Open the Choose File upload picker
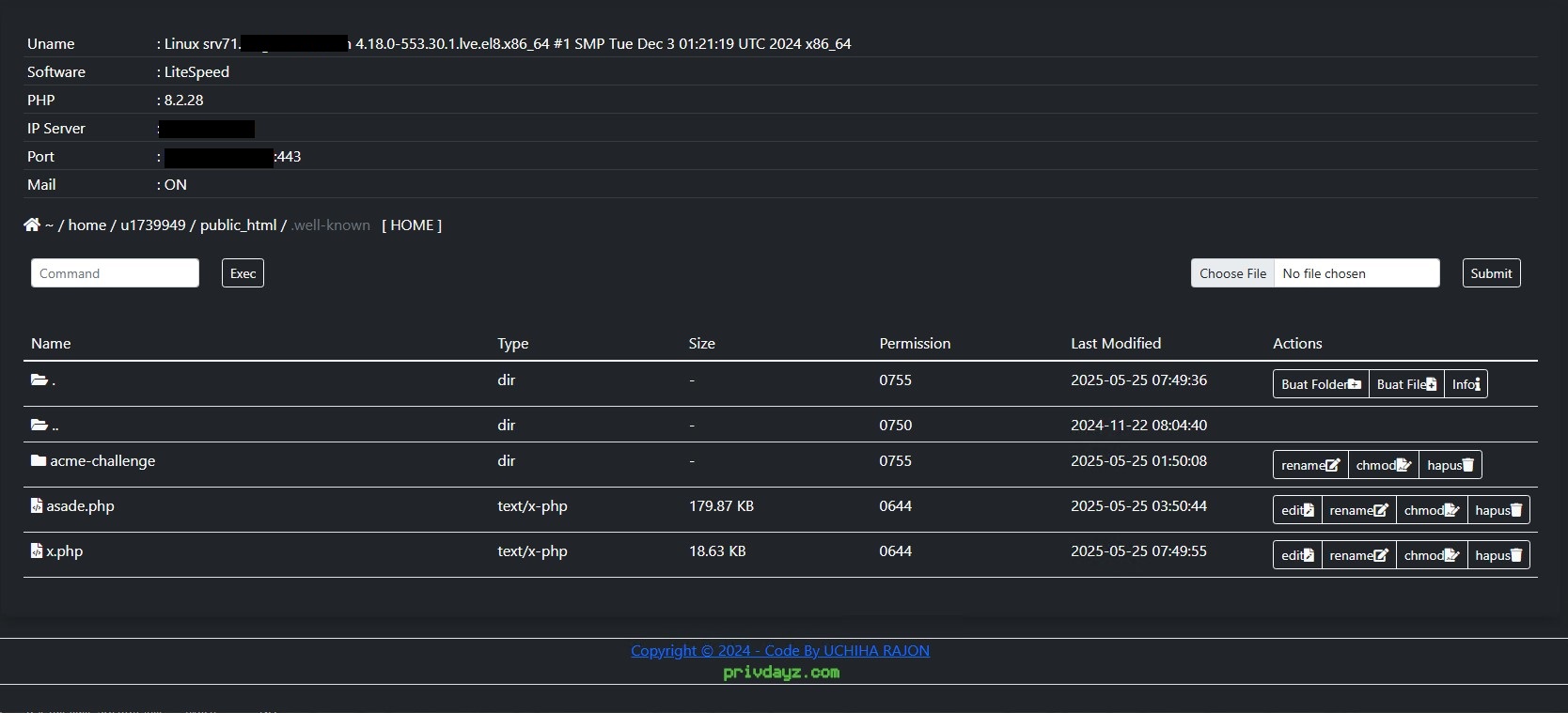The width and height of the screenshot is (1568, 713). coord(1232,273)
